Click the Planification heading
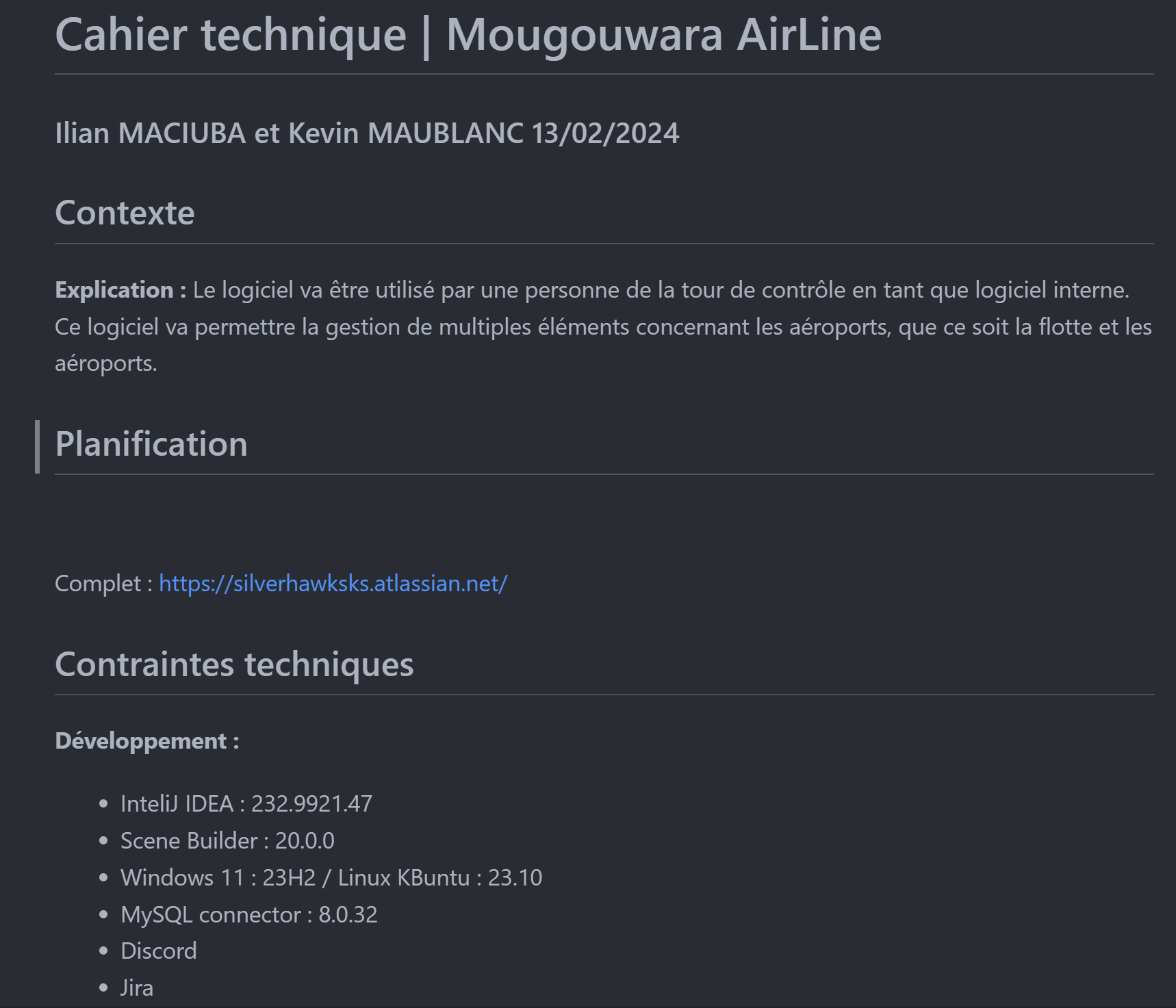This screenshot has height=1008, width=1176. [x=151, y=444]
